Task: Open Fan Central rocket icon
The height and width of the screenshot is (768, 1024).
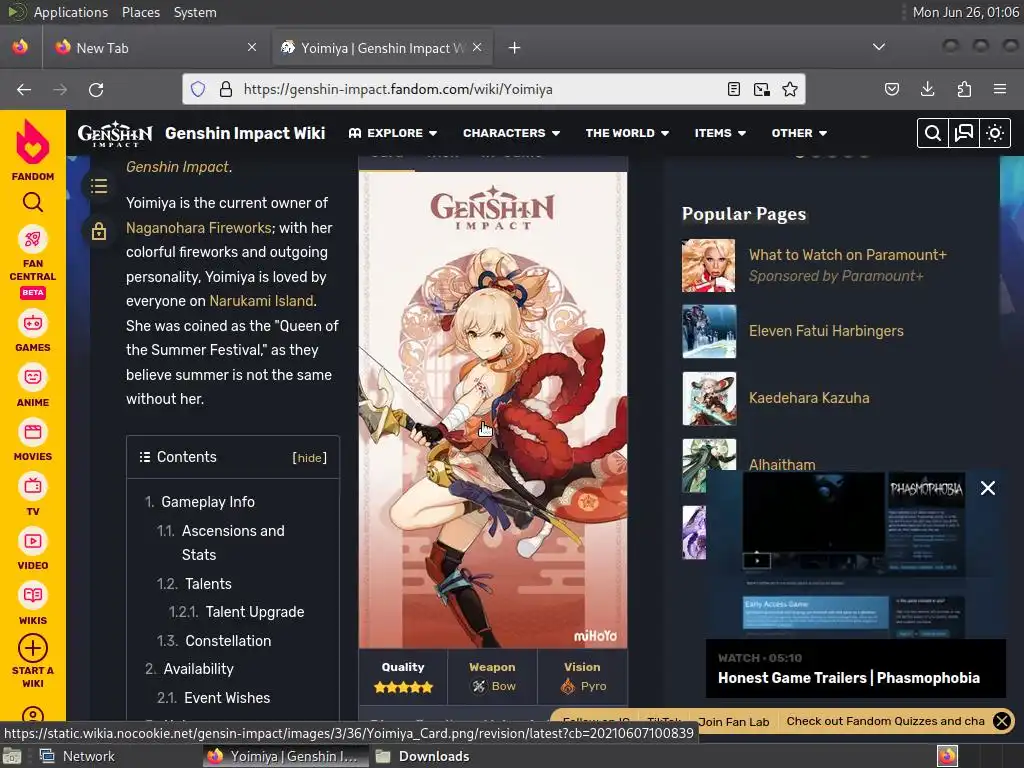Action: (33, 239)
